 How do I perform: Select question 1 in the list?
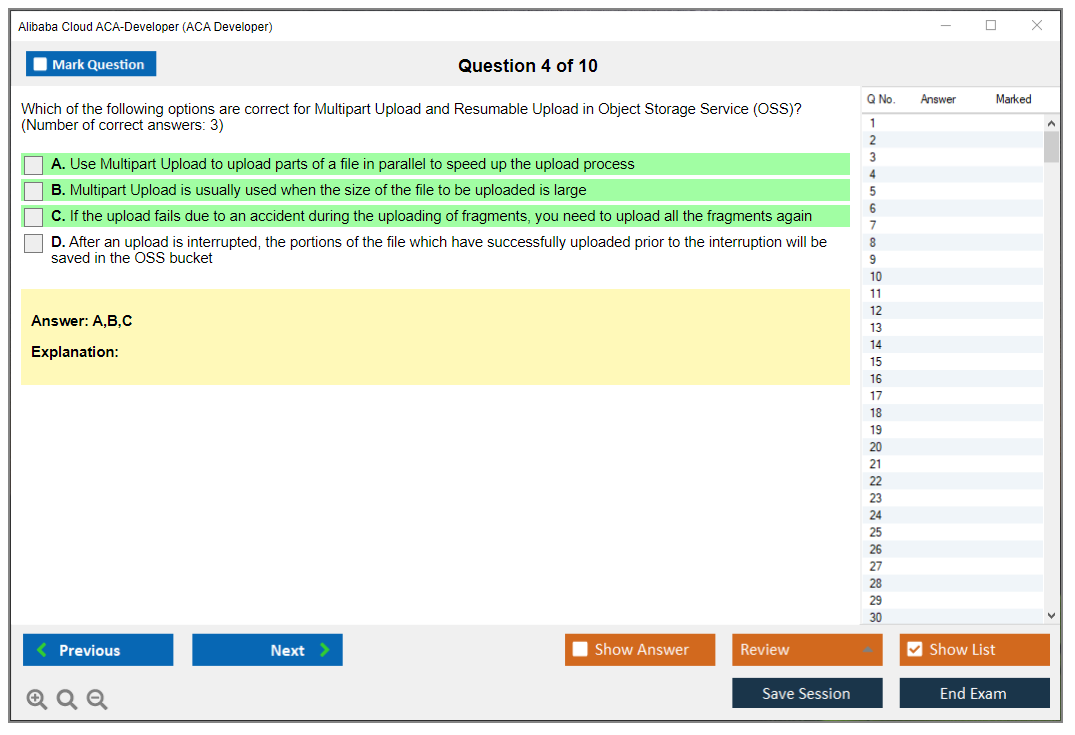click(873, 123)
